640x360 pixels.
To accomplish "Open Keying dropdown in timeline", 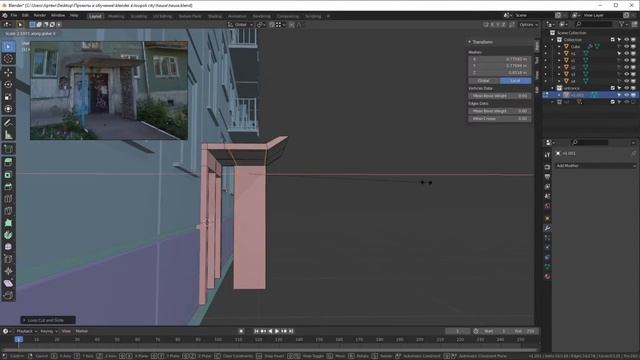I will pyautogui.click(x=49, y=331).
